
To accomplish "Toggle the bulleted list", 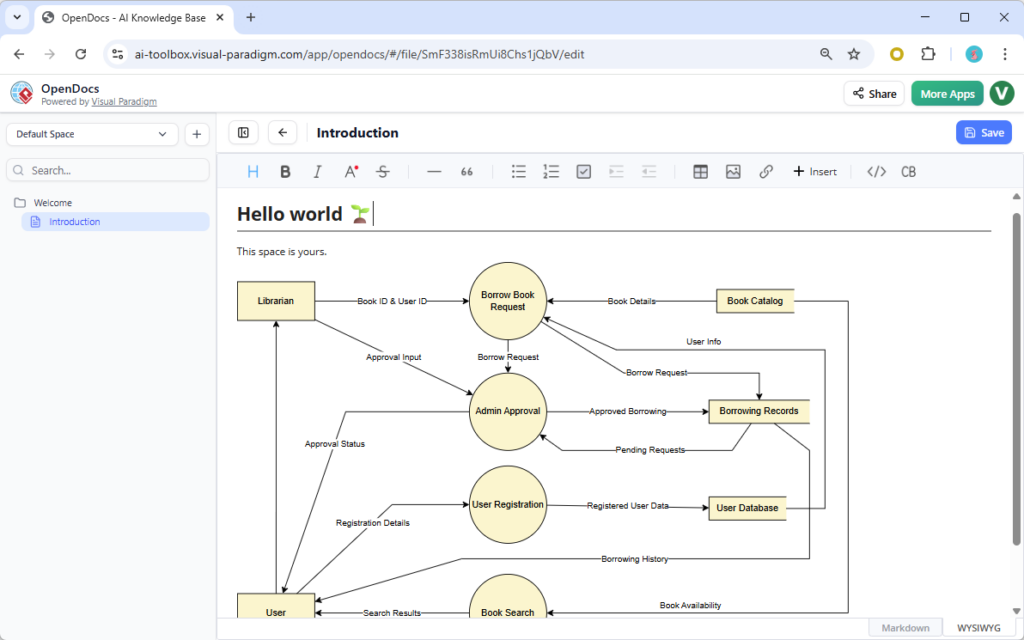I will (518, 171).
